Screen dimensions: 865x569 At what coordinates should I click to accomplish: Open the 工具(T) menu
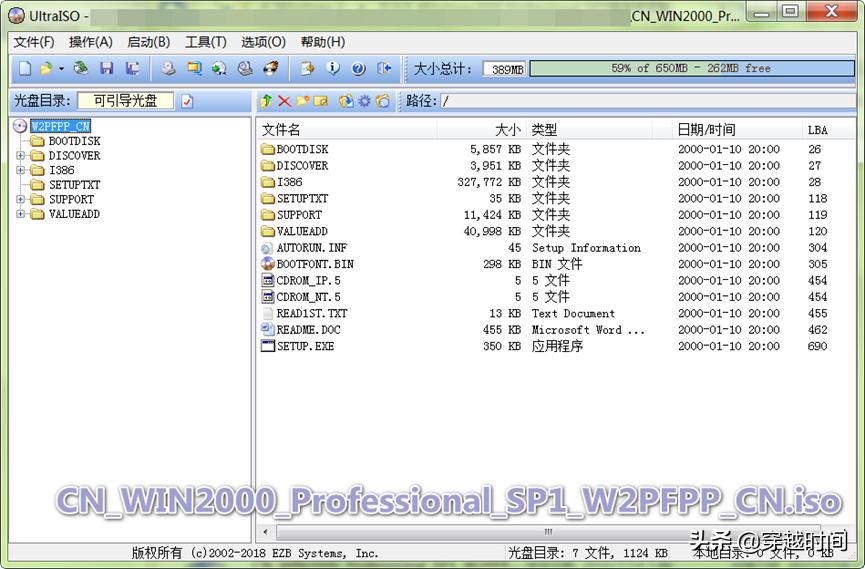[206, 42]
